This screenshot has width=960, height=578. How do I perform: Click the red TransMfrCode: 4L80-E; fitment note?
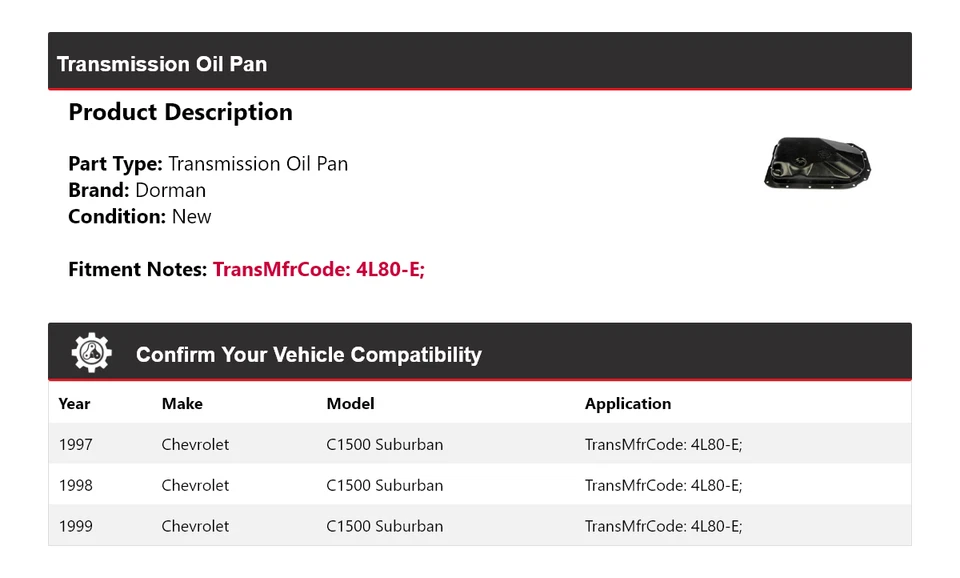(x=318, y=269)
